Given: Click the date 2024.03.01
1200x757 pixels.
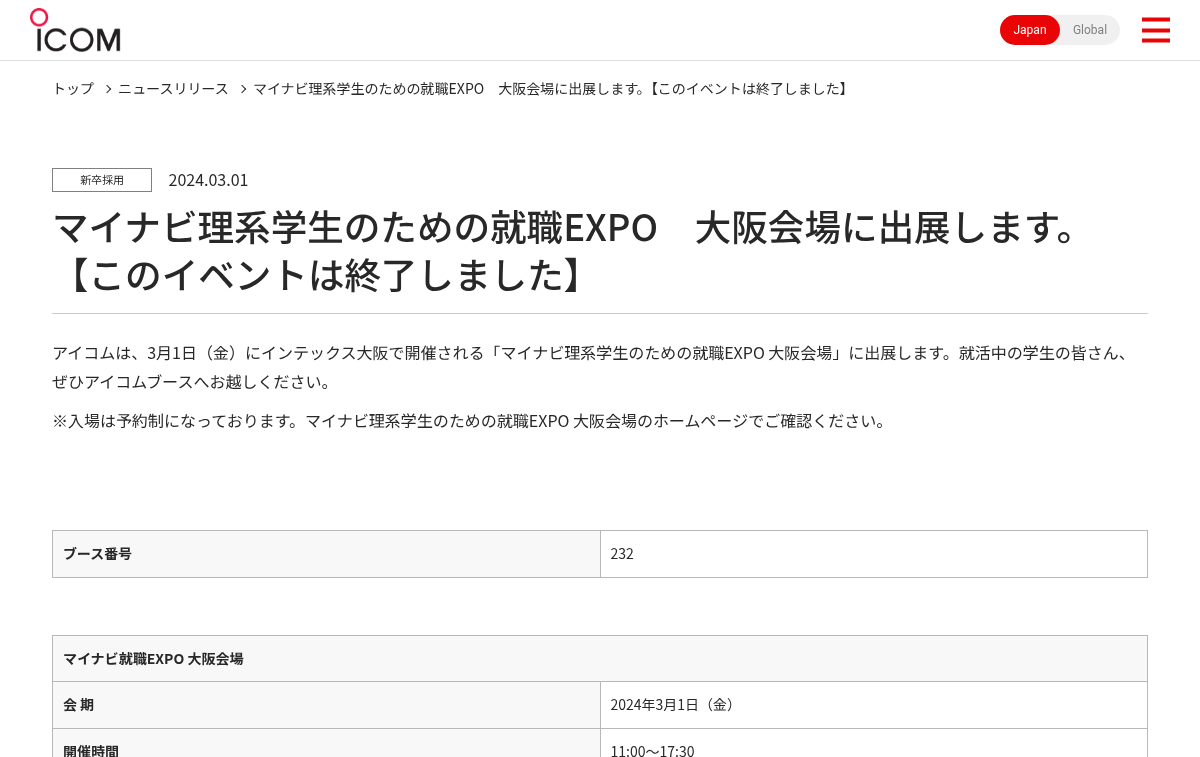Looking at the screenshot, I should click(x=208, y=180).
